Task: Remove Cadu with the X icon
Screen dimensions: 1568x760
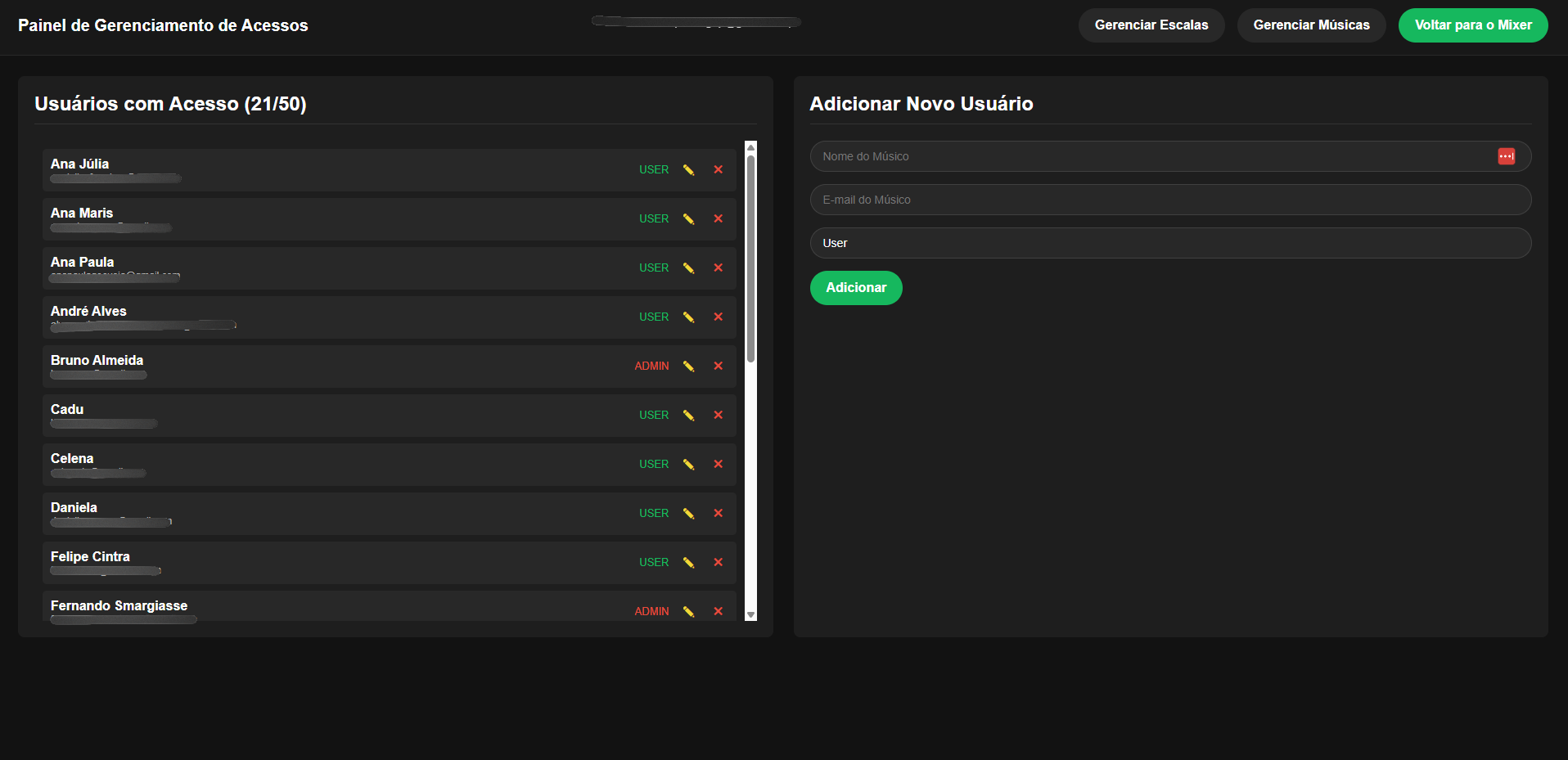Action: pyautogui.click(x=718, y=416)
